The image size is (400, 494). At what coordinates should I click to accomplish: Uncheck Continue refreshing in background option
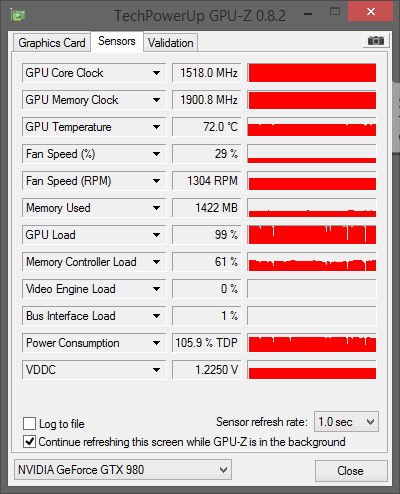[x=29, y=442]
